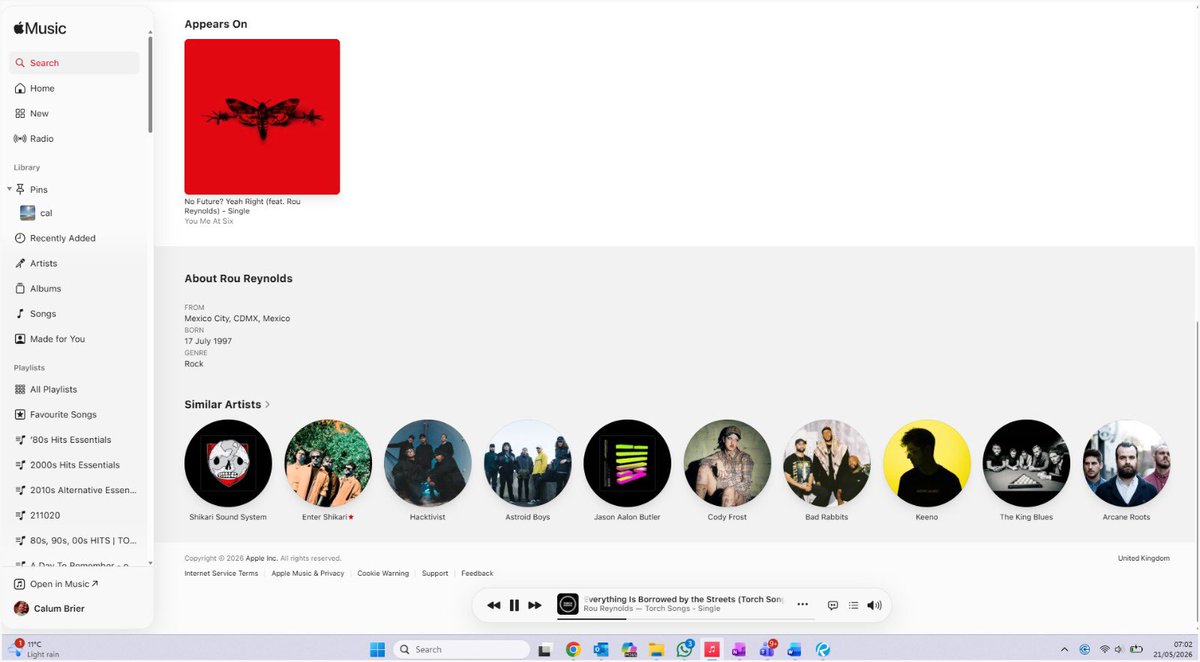Click the You Me At Six artist link
1200x662 pixels.
click(x=209, y=221)
